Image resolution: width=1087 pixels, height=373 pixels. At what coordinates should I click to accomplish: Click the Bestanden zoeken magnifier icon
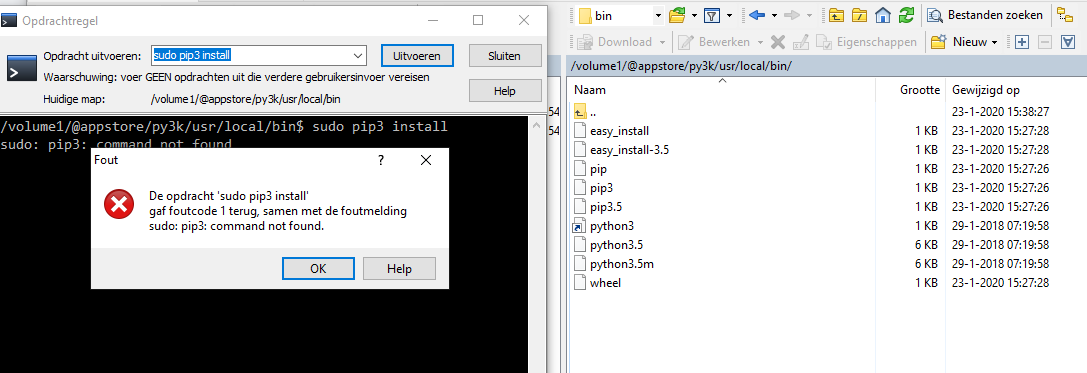click(x=935, y=15)
